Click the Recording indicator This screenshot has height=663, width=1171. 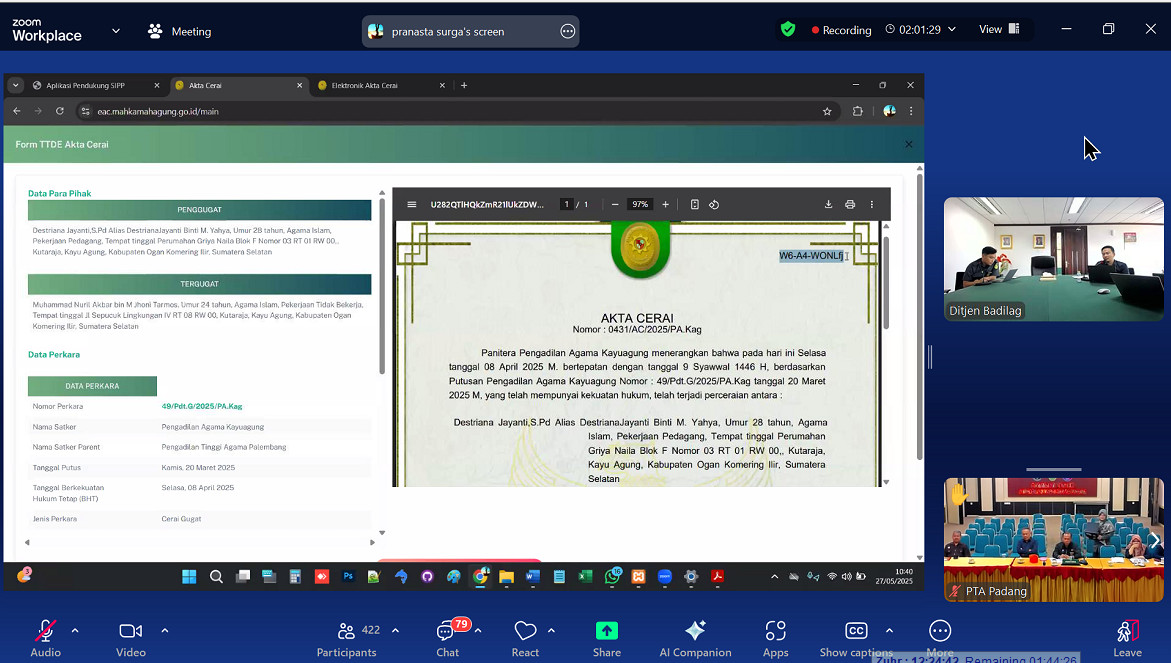coord(841,30)
